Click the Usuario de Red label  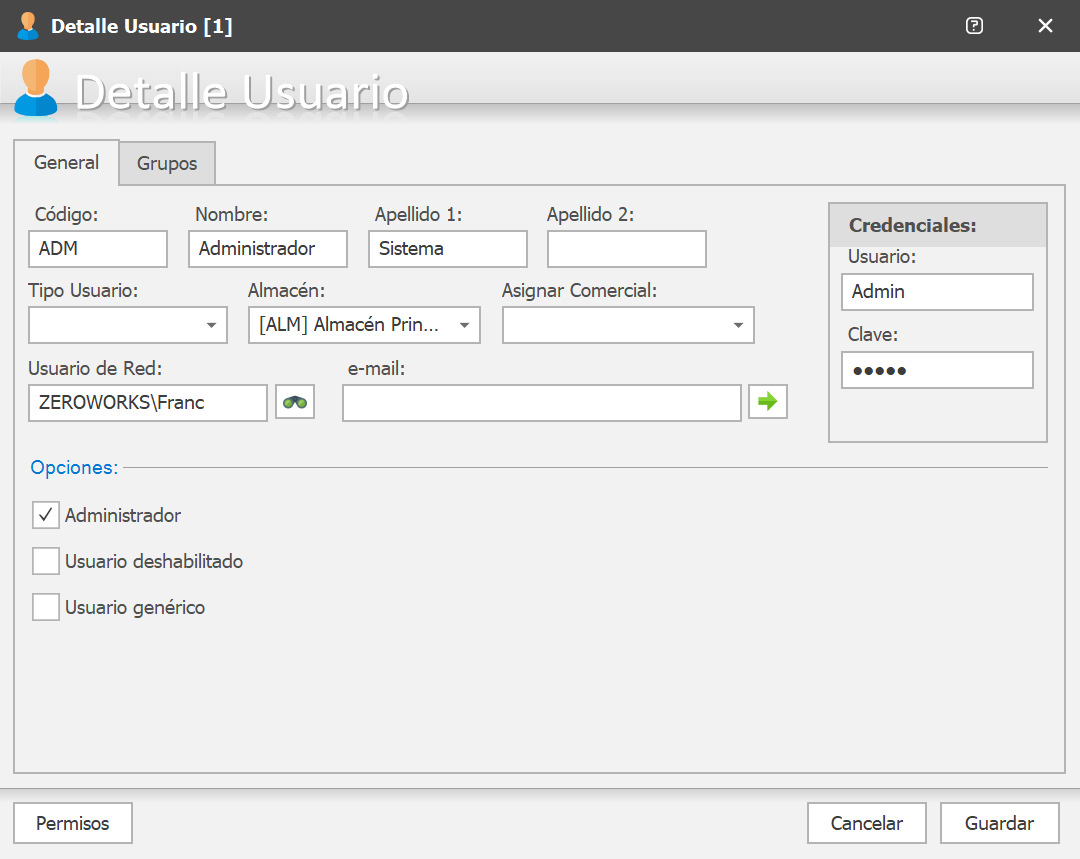(95, 369)
